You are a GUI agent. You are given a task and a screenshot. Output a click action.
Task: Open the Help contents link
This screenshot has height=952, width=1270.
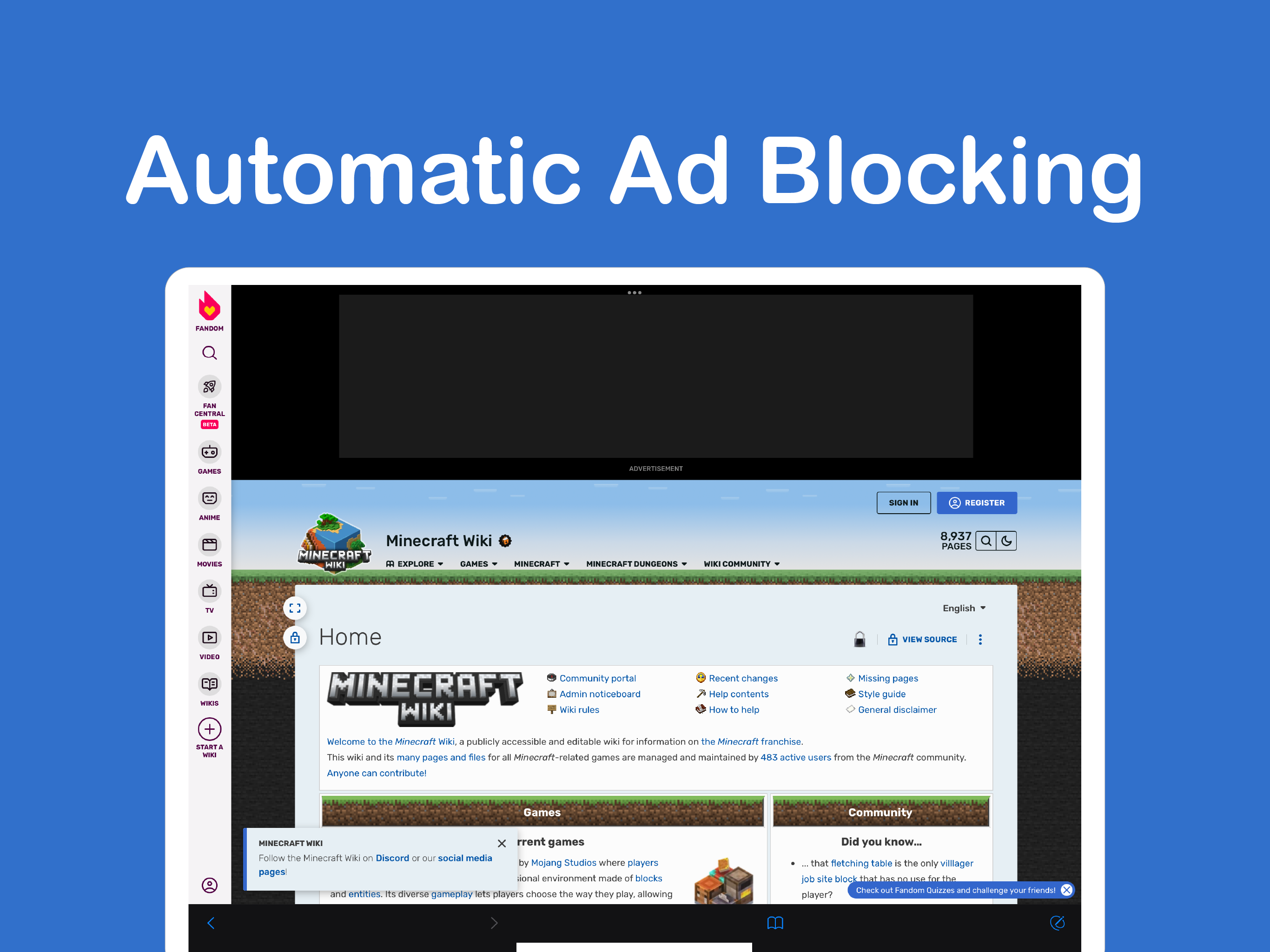[738, 694]
